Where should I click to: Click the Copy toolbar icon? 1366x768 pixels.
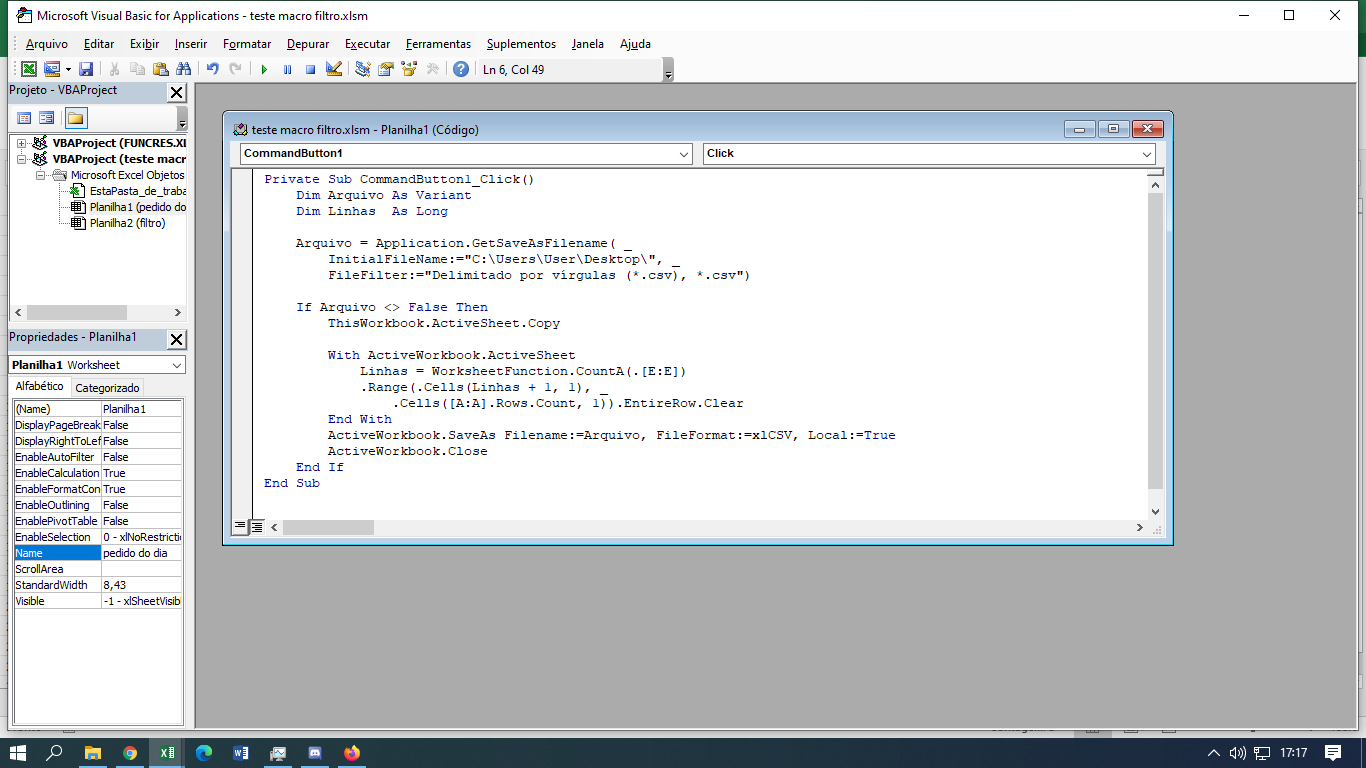tap(137, 69)
